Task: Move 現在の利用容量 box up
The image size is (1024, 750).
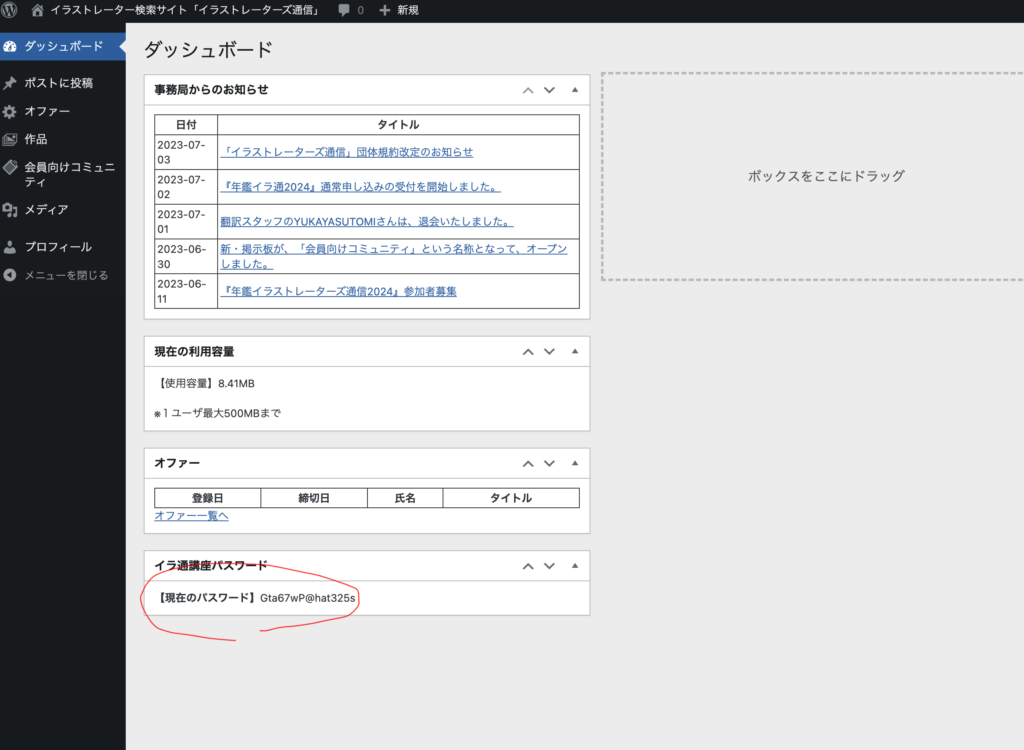Action: 528,352
